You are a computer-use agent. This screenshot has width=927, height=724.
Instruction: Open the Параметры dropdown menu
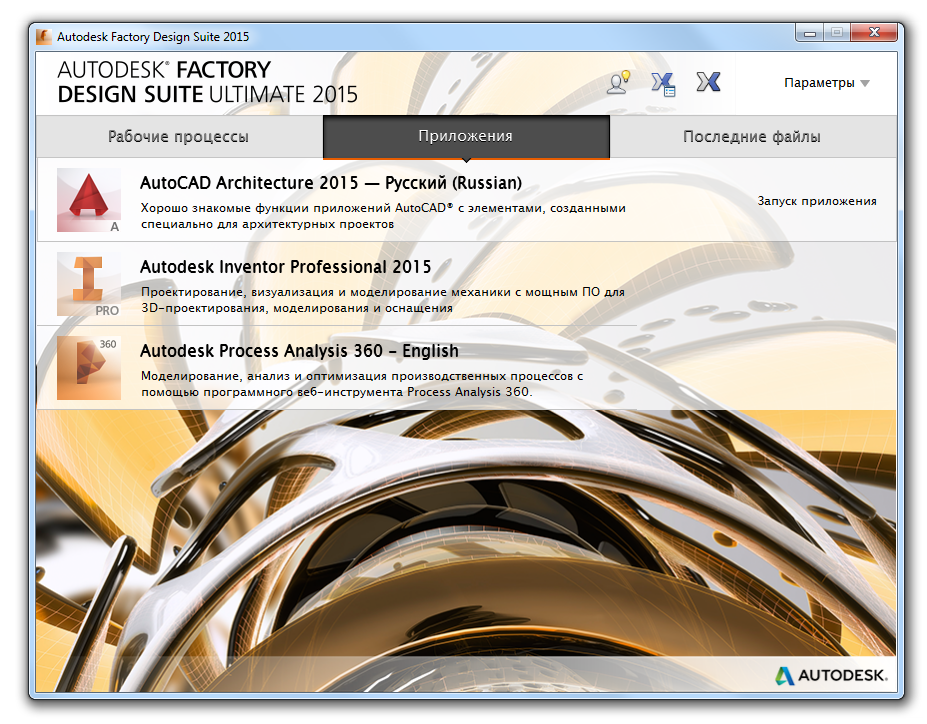pos(826,83)
